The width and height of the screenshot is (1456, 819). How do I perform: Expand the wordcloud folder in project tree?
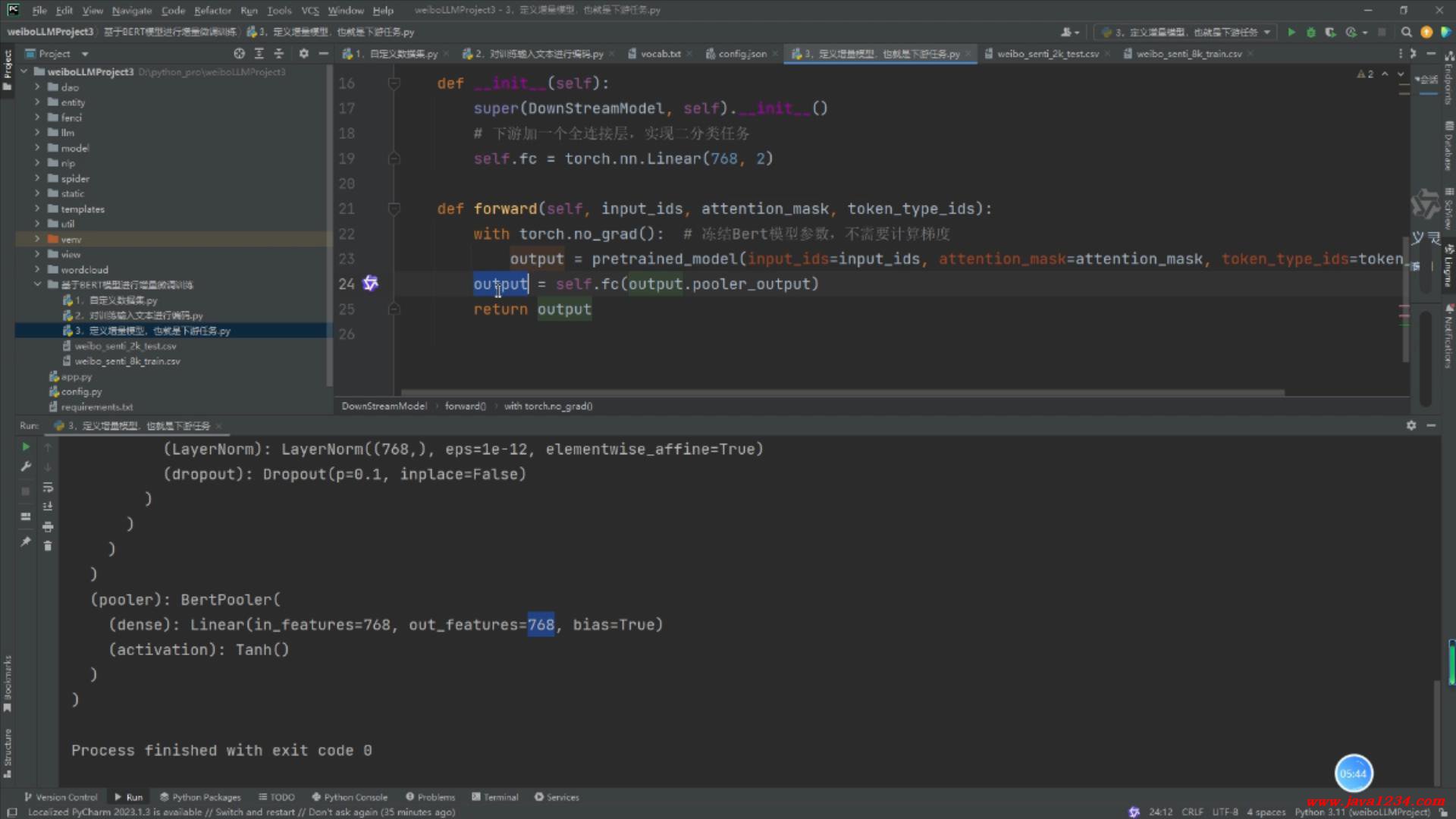coord(37,269)
